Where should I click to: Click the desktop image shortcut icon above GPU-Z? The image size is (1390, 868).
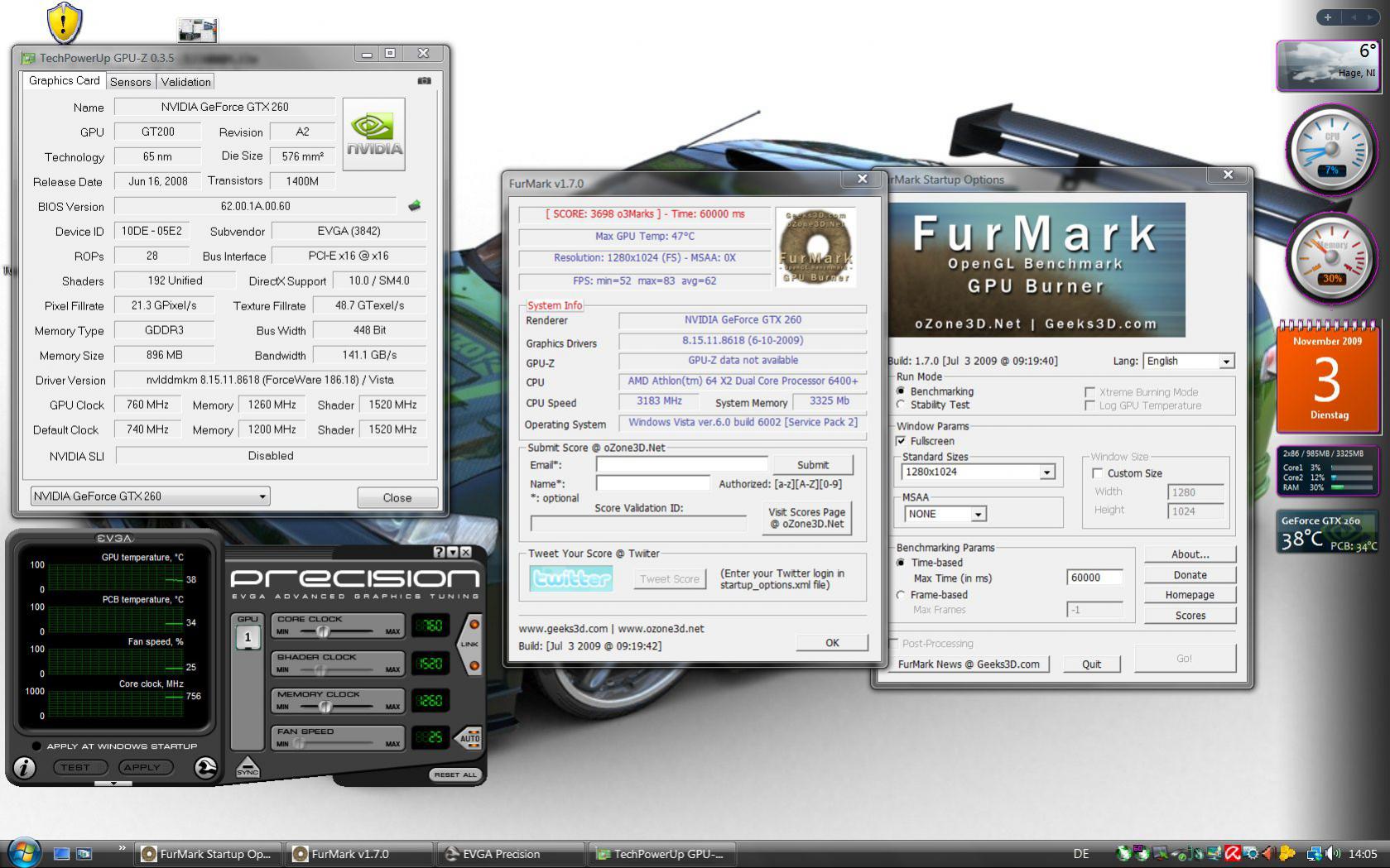click(x=198, y=31)
